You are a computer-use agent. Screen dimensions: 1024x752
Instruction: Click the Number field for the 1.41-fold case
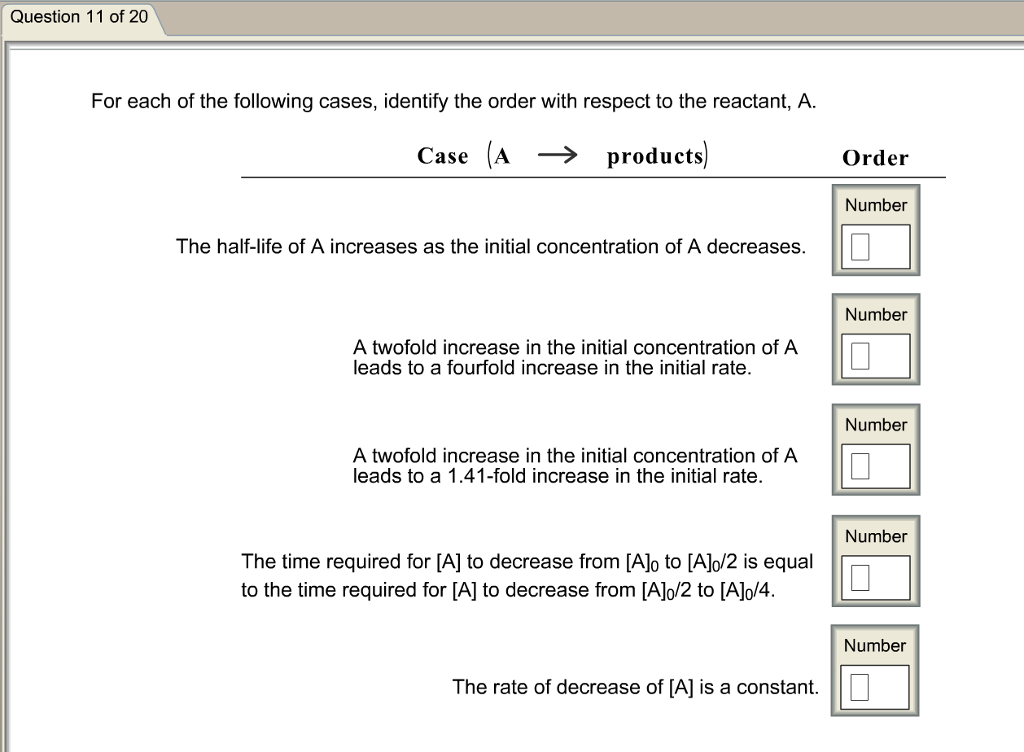[875, 465]
